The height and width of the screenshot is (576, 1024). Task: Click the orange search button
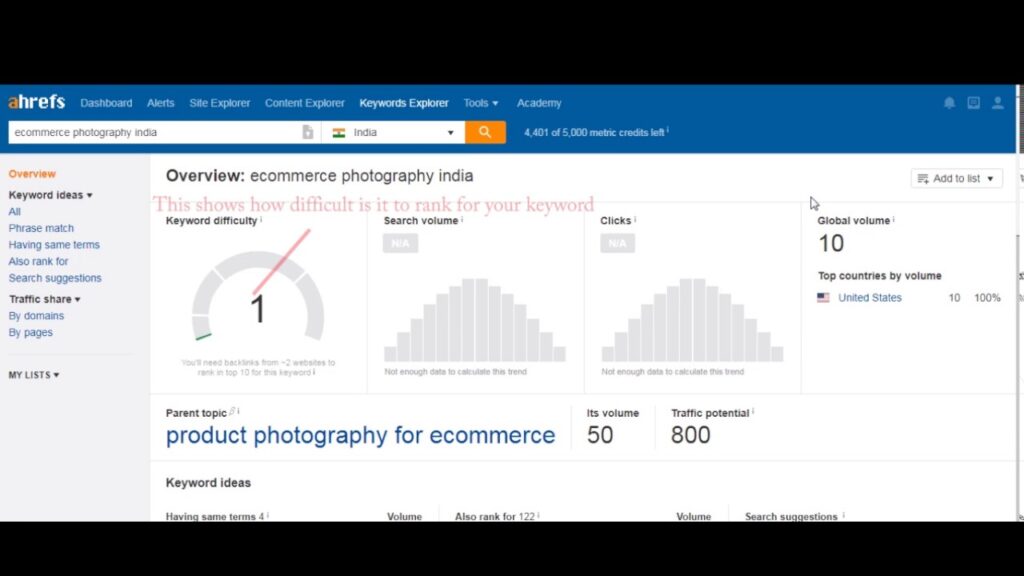485,132
